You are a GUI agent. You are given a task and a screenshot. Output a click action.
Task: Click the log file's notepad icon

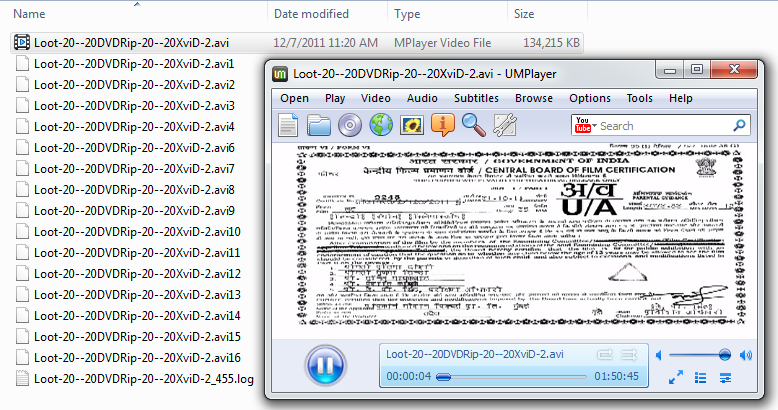22,379
